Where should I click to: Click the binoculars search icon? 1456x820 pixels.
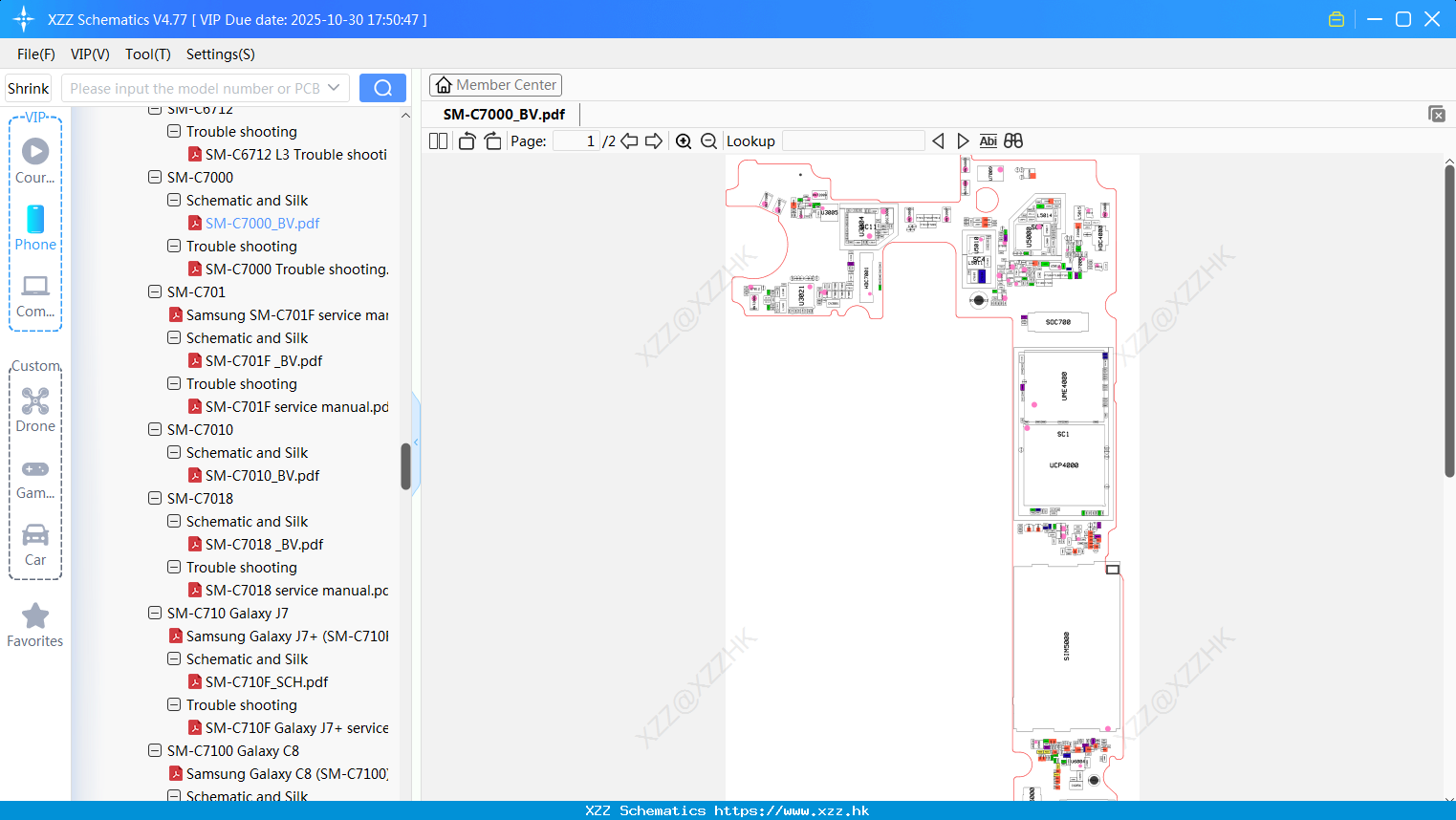click(x=1013, y=140)
